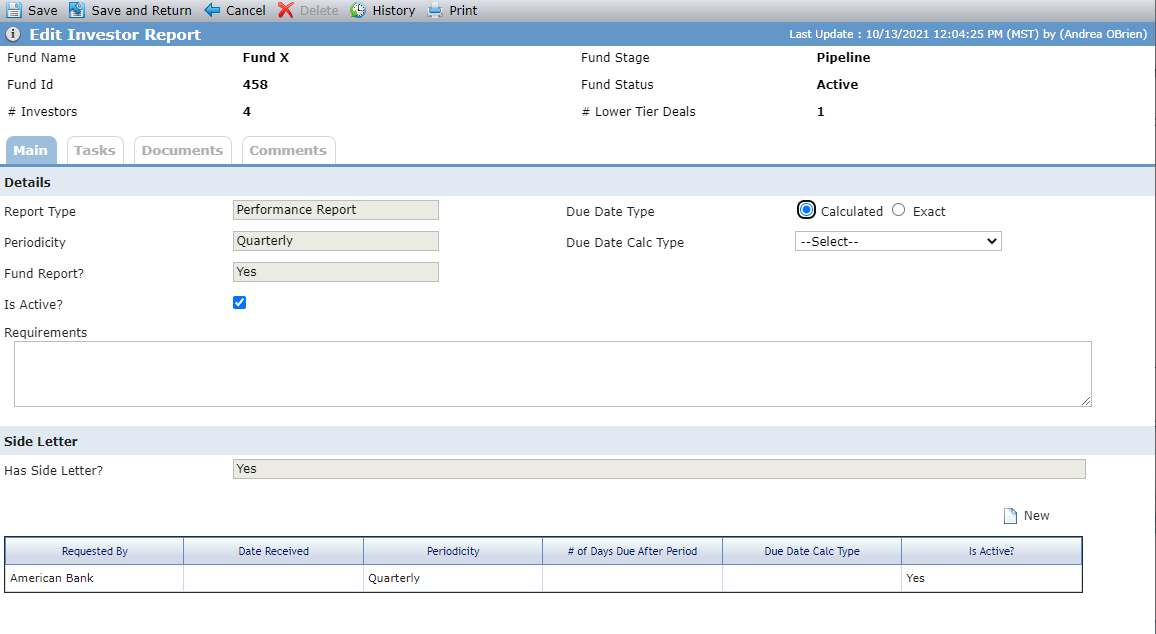The width and height of the screenshot is (1156, 634).
Task: Click the Save and Return icon
Action: pos(77,10)
